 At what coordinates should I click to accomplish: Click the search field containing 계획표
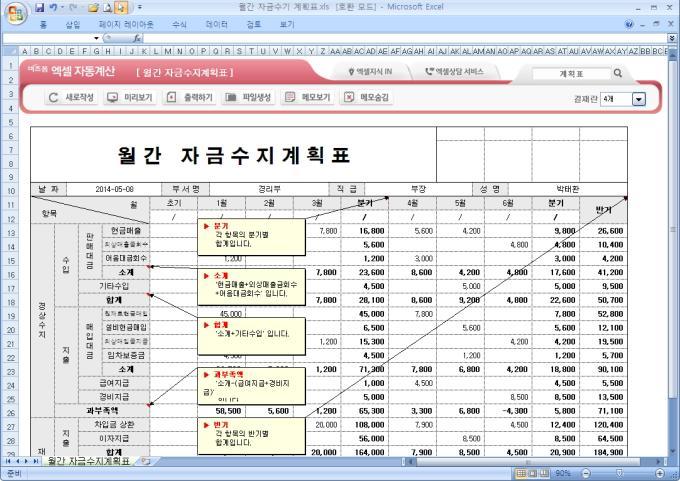(x=571, y=74)
